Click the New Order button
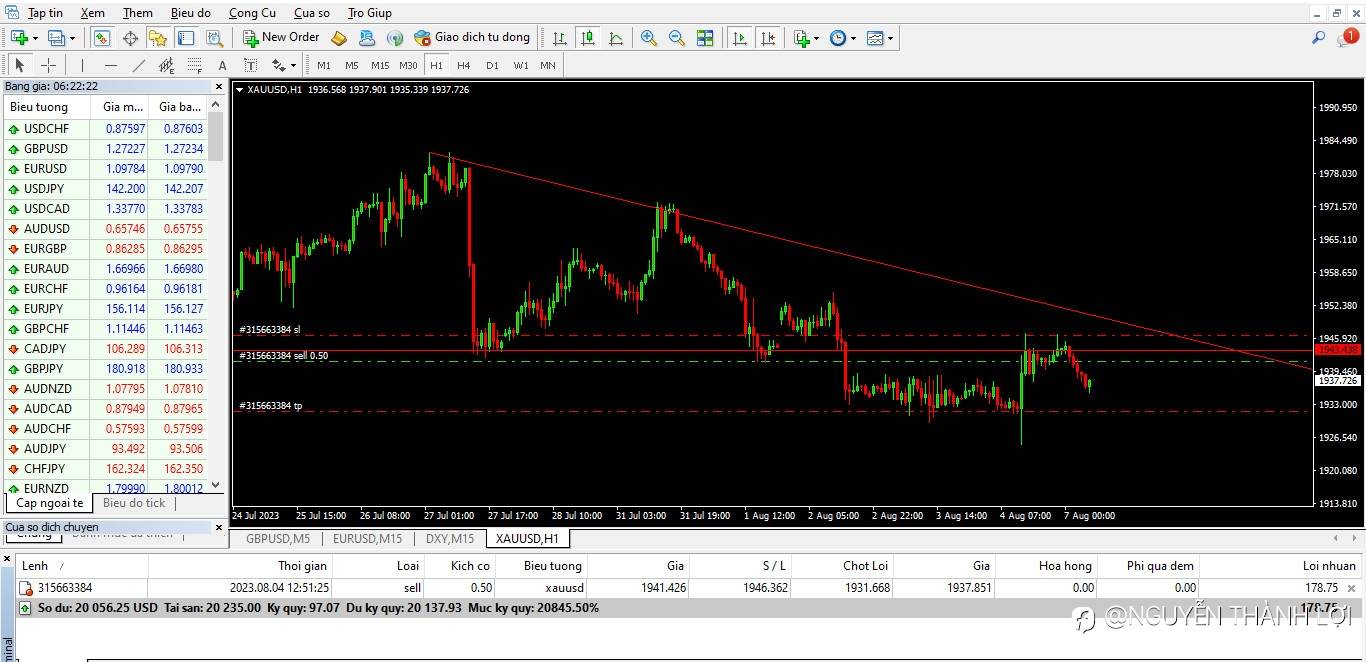Screen dimensions: 1366x662 point(281,38)
